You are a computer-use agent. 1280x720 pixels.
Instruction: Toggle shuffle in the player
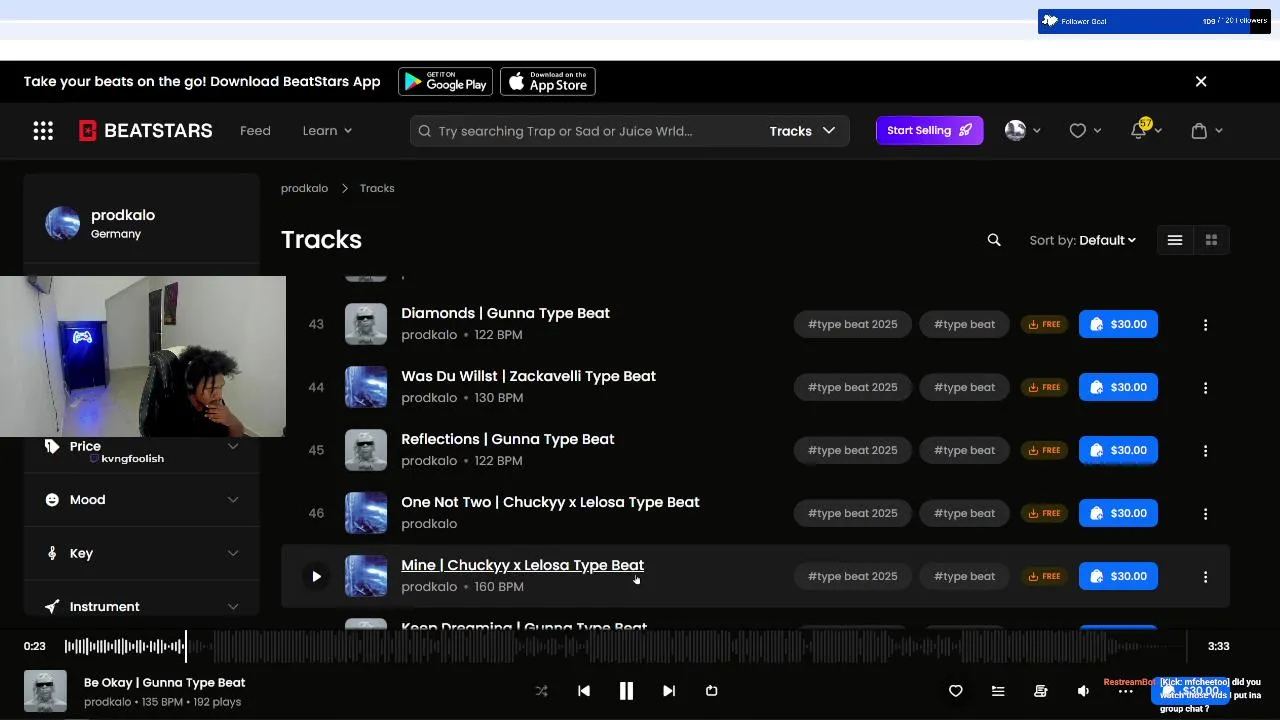pyautogui.click(x=541, y=691)
